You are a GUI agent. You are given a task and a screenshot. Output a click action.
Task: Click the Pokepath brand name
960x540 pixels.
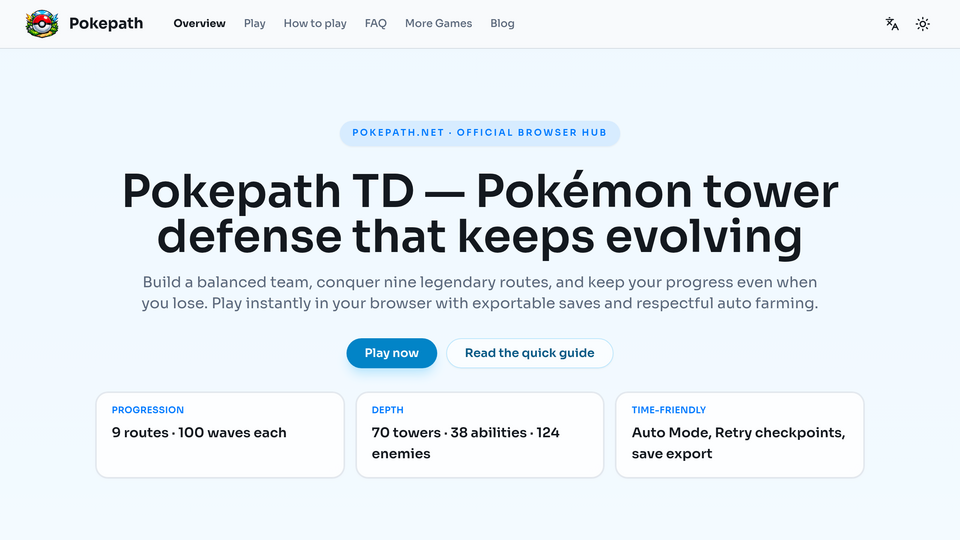pyautogui.click(x=106, y=23)
